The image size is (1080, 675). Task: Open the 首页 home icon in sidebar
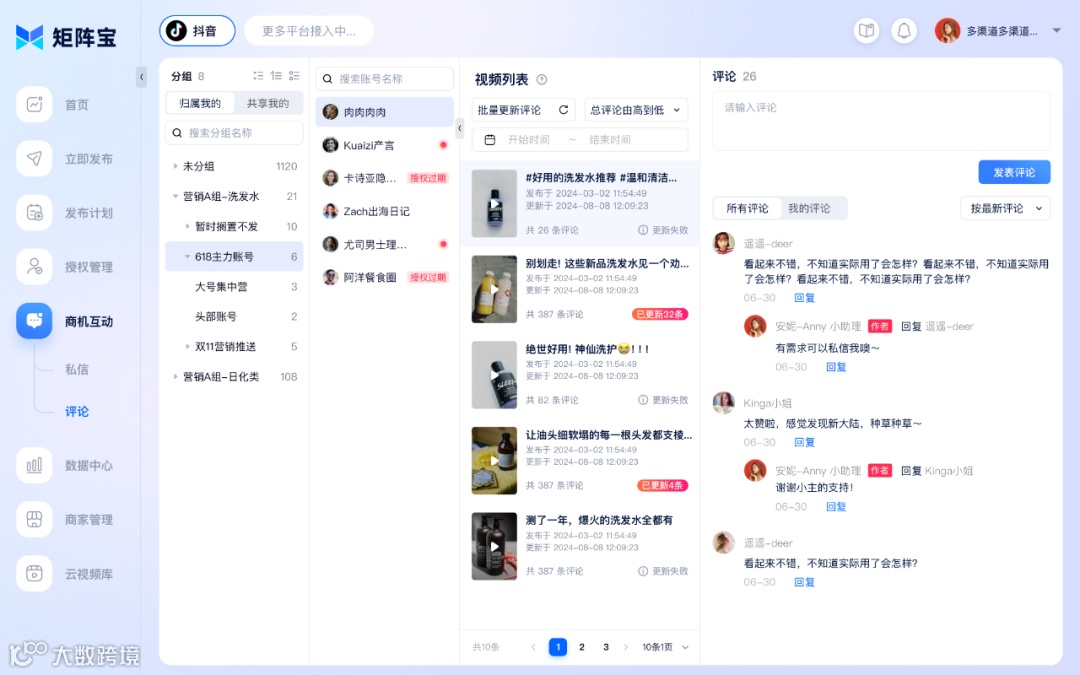(34, 103)
